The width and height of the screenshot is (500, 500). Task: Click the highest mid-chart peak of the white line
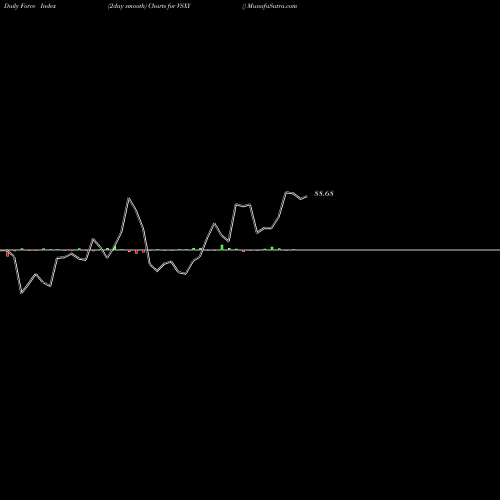pos(129,199)
